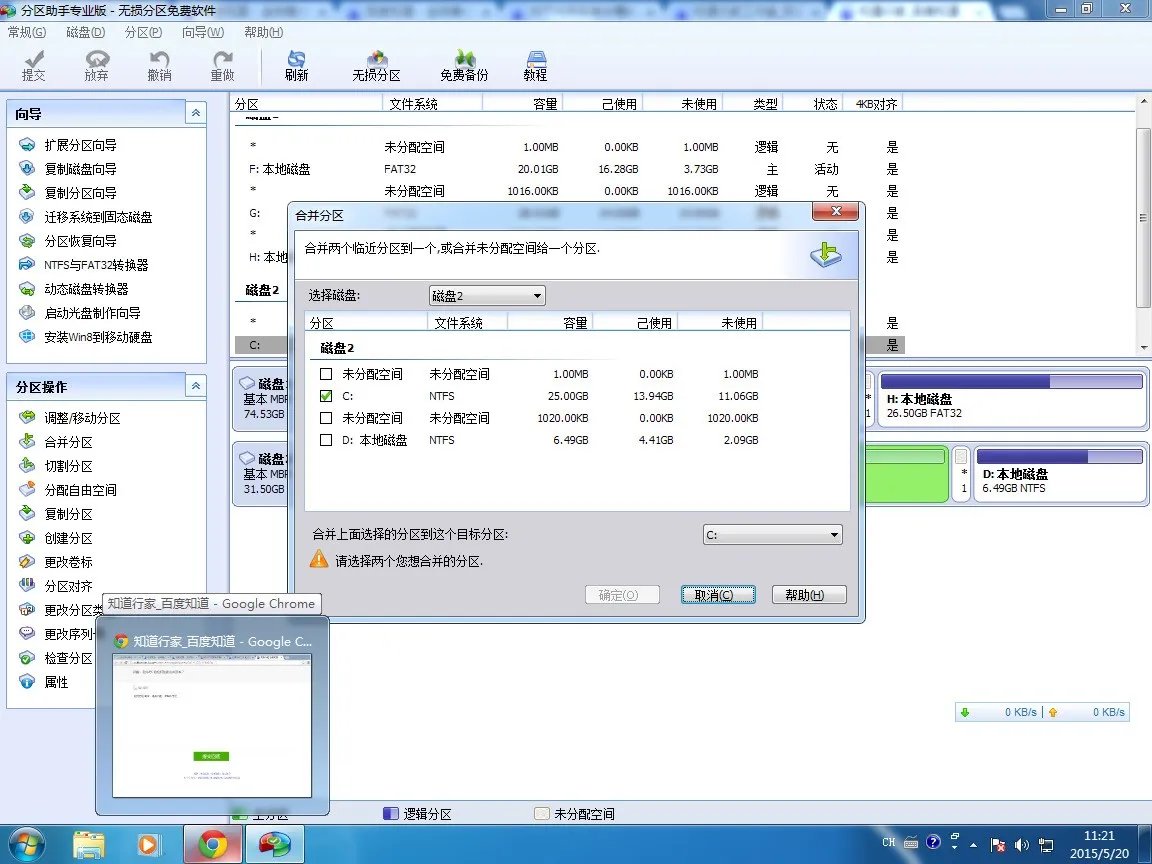Click the 取消(C) button in dialog
The image size is (1152, 864).
[x=717, y=595]
